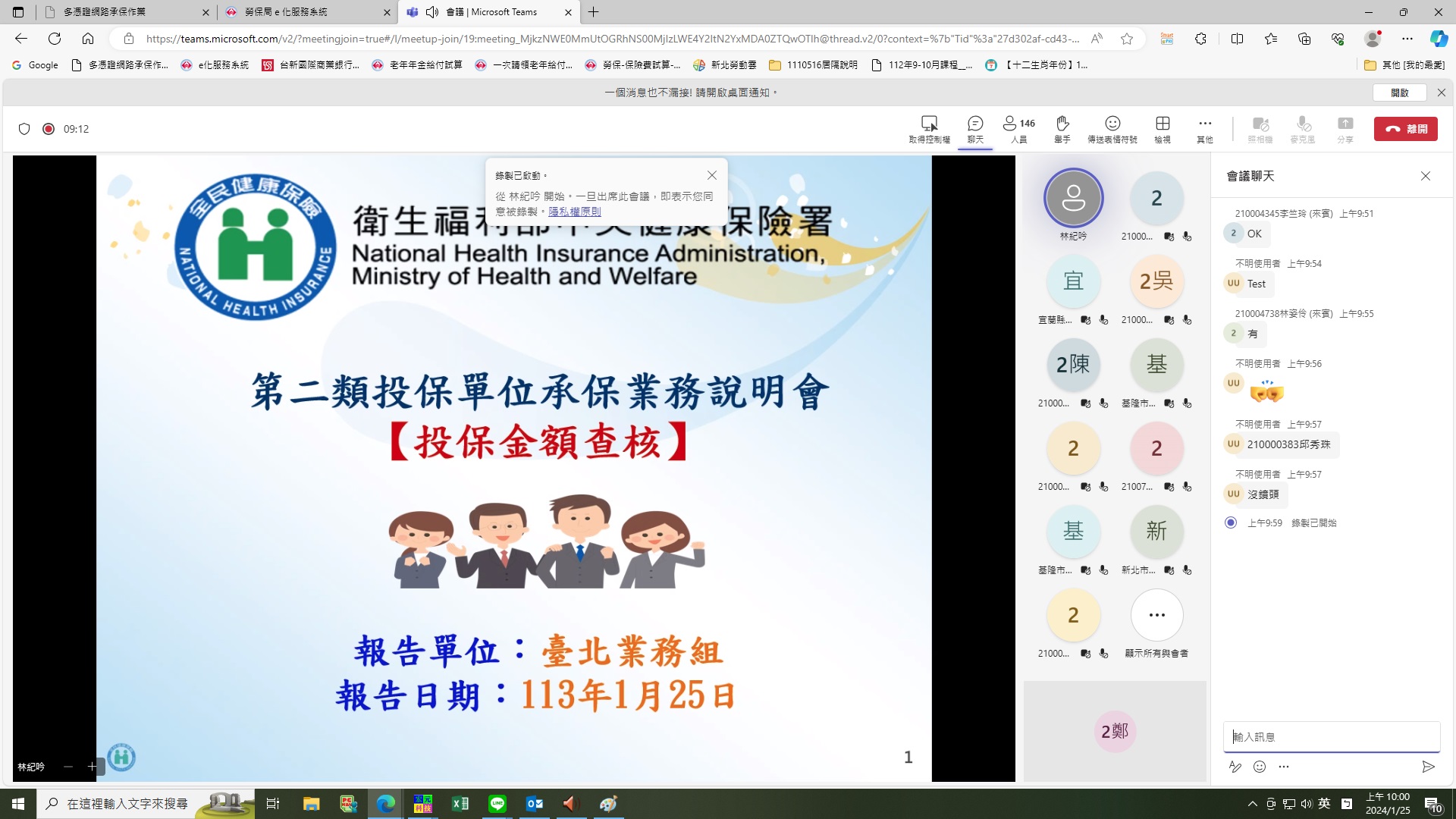Open the Raise hand control
The height and width of the screenshot is (819, 1456).
pos(1062,128)
